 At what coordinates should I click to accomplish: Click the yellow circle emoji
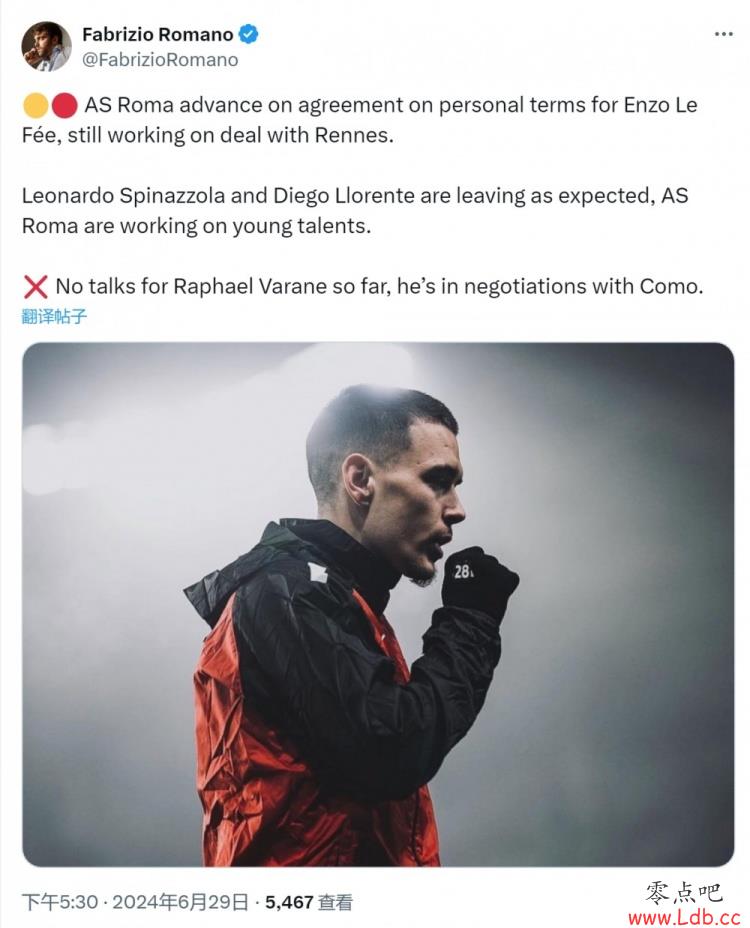[35, 105]
